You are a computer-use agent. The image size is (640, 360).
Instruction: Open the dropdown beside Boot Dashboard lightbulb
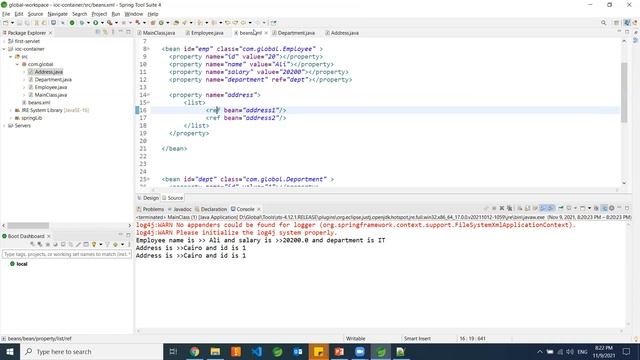(100, 244)
